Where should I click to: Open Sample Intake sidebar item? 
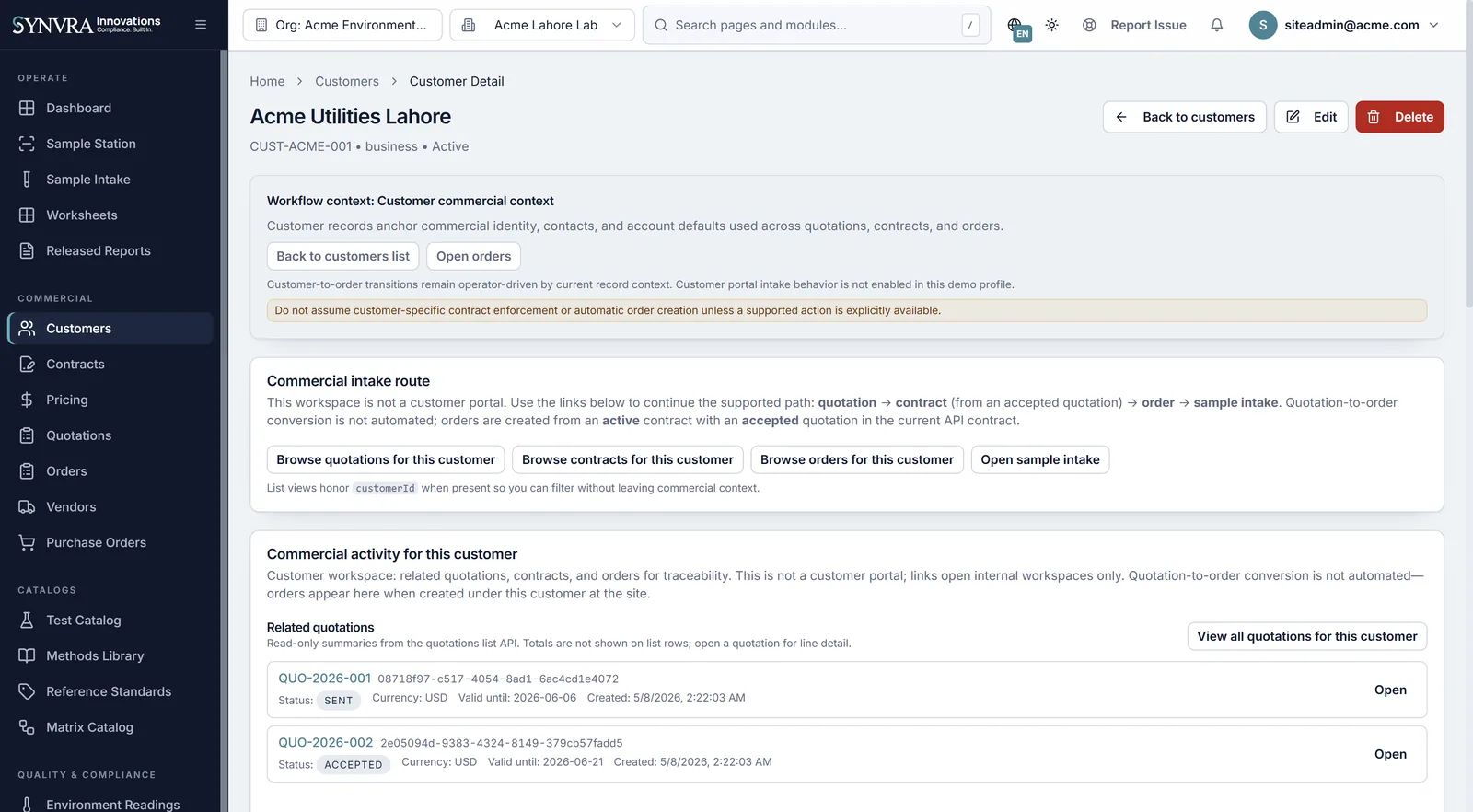click(110, 180)
